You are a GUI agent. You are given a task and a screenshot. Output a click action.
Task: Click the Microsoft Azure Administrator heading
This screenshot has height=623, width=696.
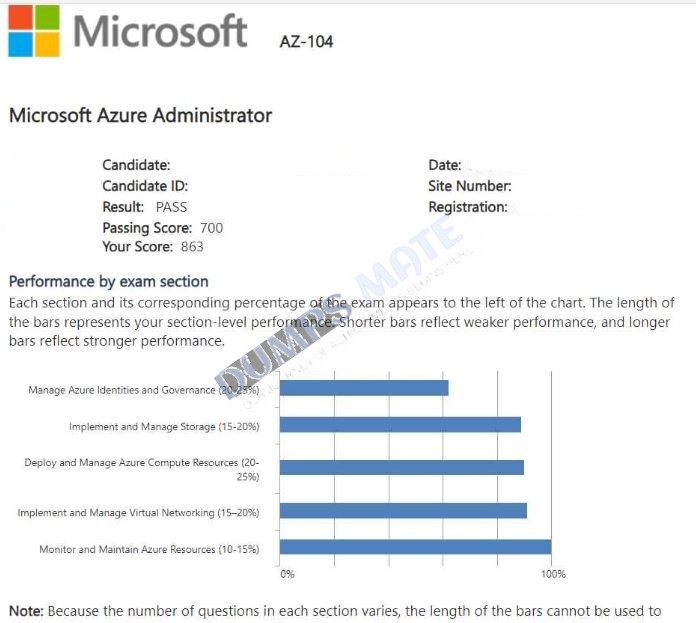(140, 115)
